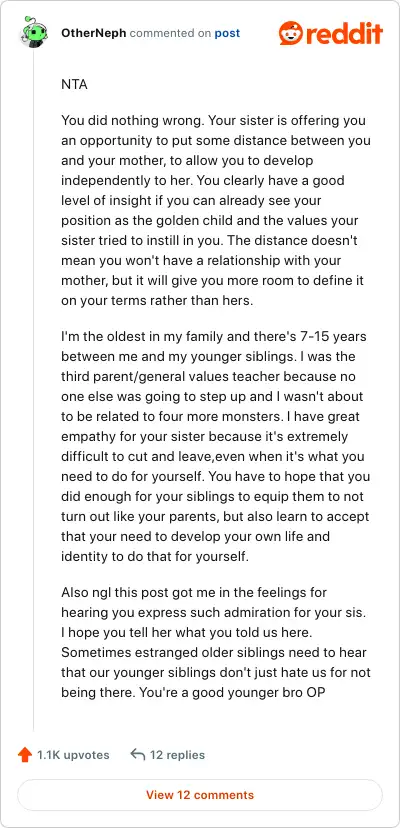This screenshot has width=400, height=828.
Task: Follow the blue "post" link in header
Action: (x=227, y=33)
